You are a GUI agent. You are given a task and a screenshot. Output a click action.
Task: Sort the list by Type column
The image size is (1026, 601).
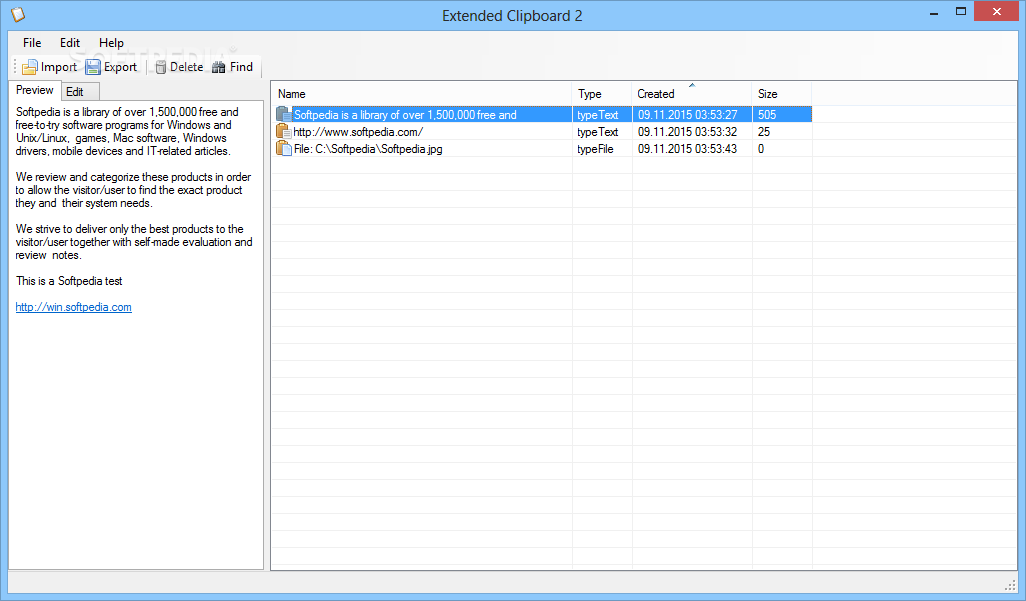pos(602,94)
